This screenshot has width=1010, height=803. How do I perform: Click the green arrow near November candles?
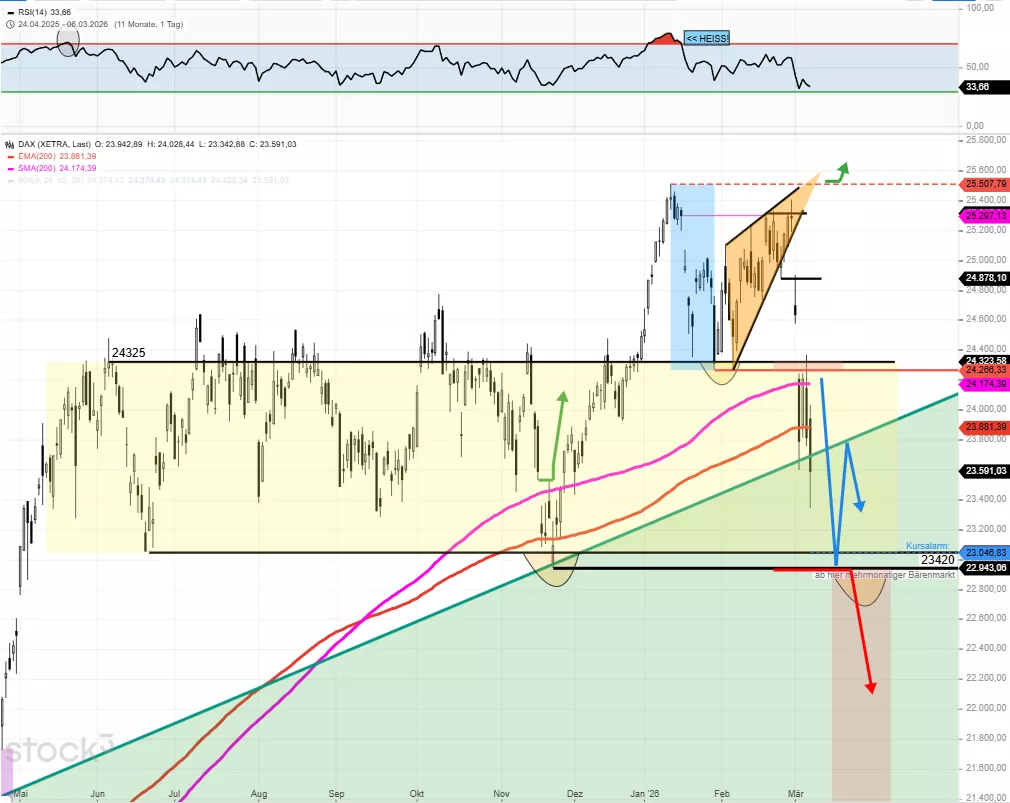click(x=562, y=400)
